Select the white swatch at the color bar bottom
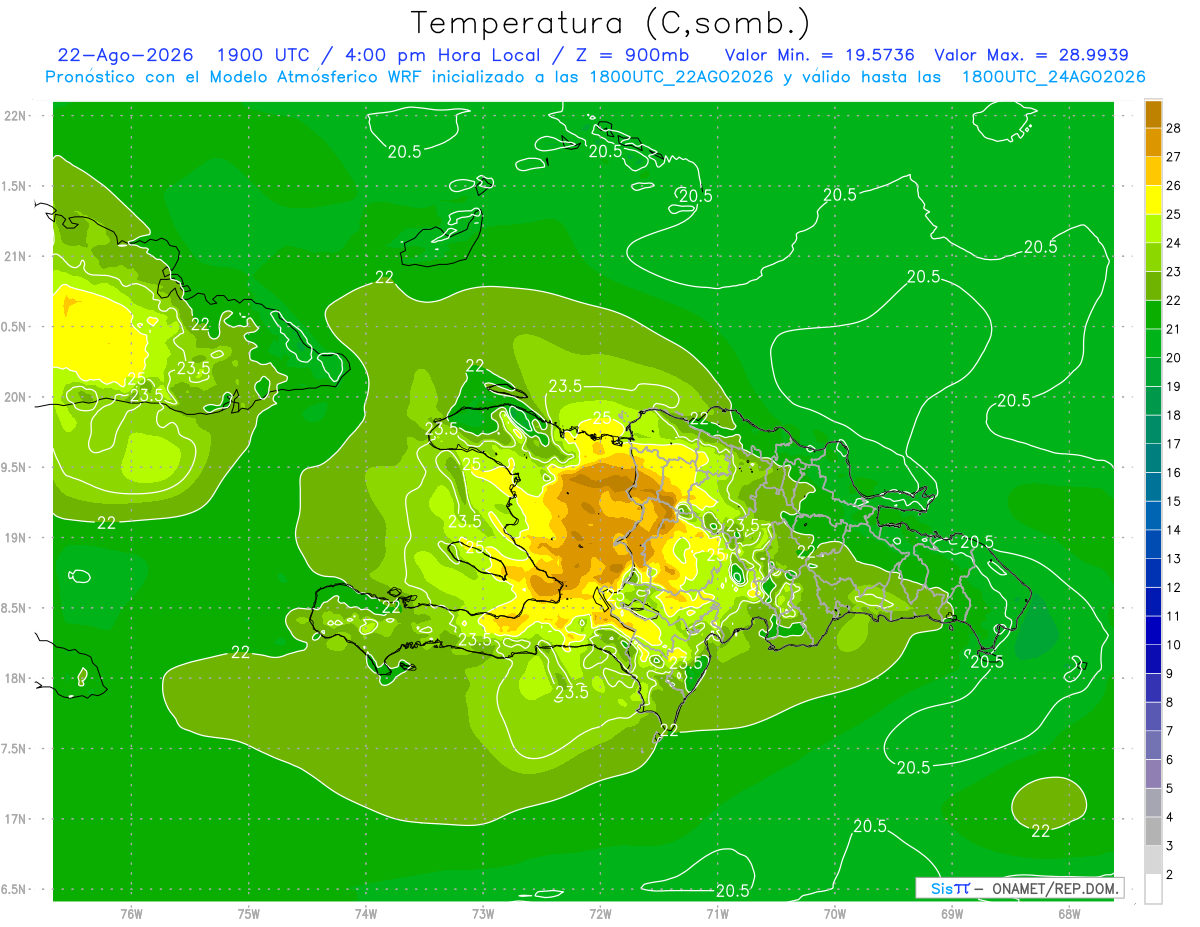Screen dimensions: 1200x927 pos(1153,889)
